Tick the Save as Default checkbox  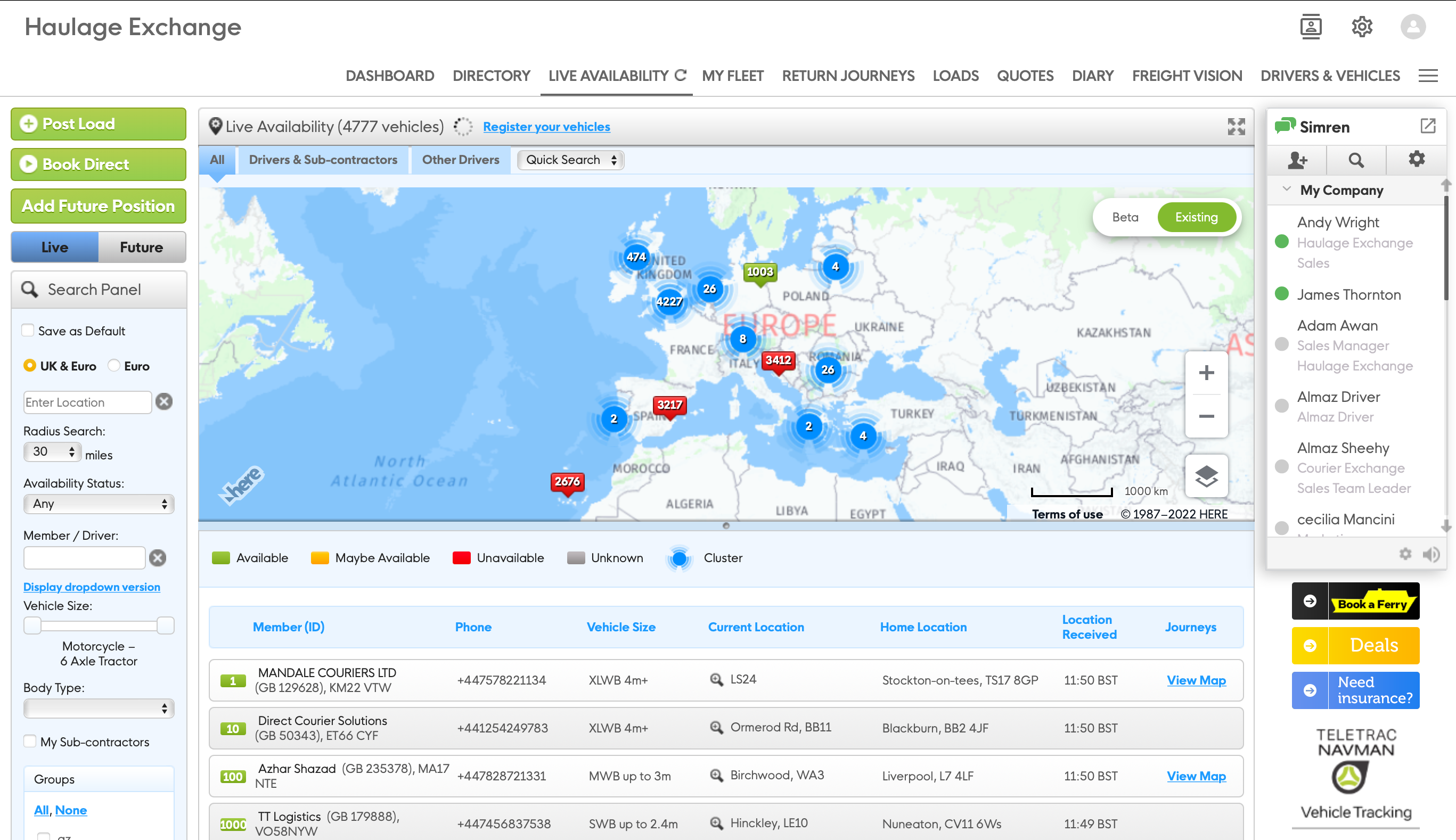click(x=28, y=331)
